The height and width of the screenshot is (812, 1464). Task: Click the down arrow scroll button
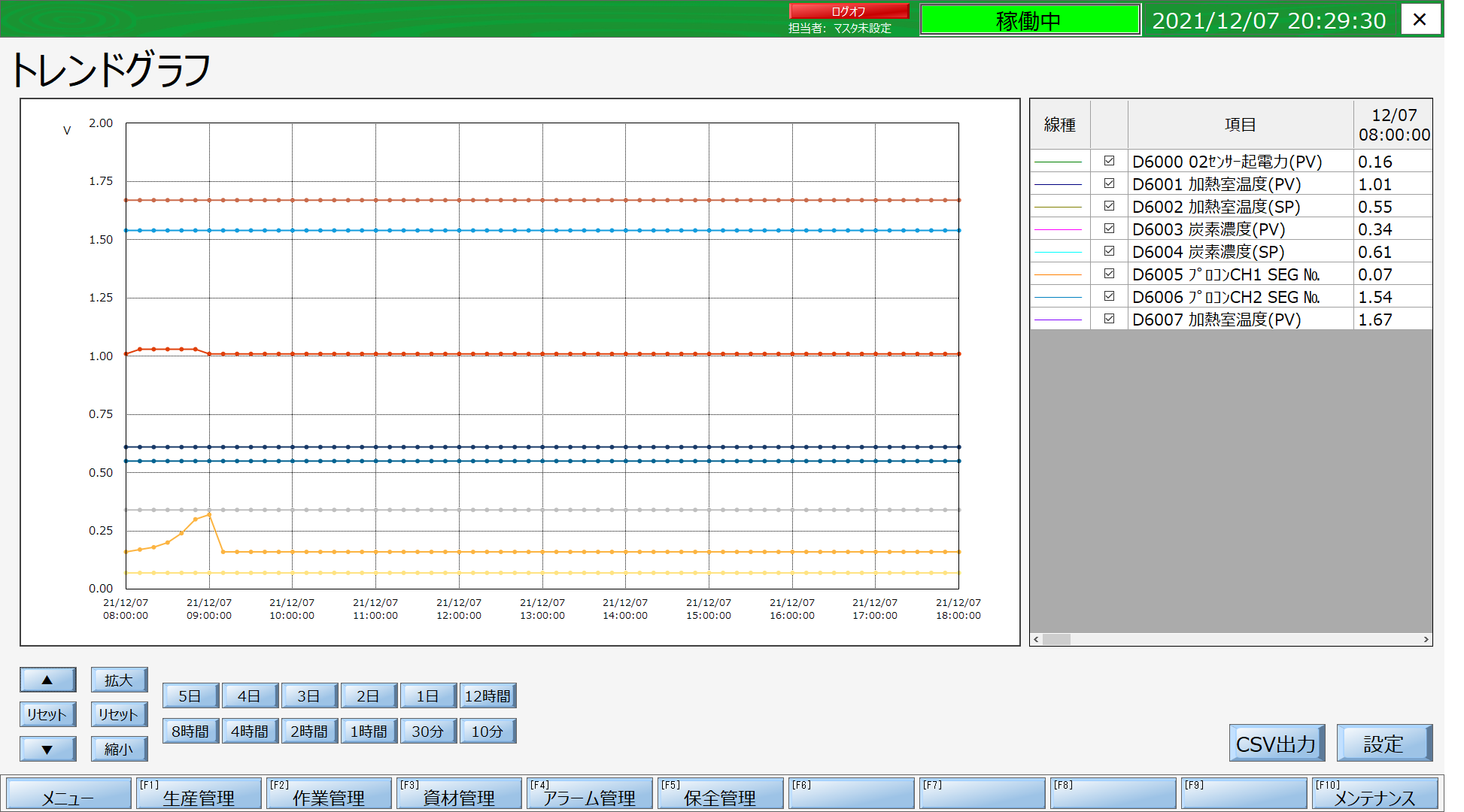(47, 749)
